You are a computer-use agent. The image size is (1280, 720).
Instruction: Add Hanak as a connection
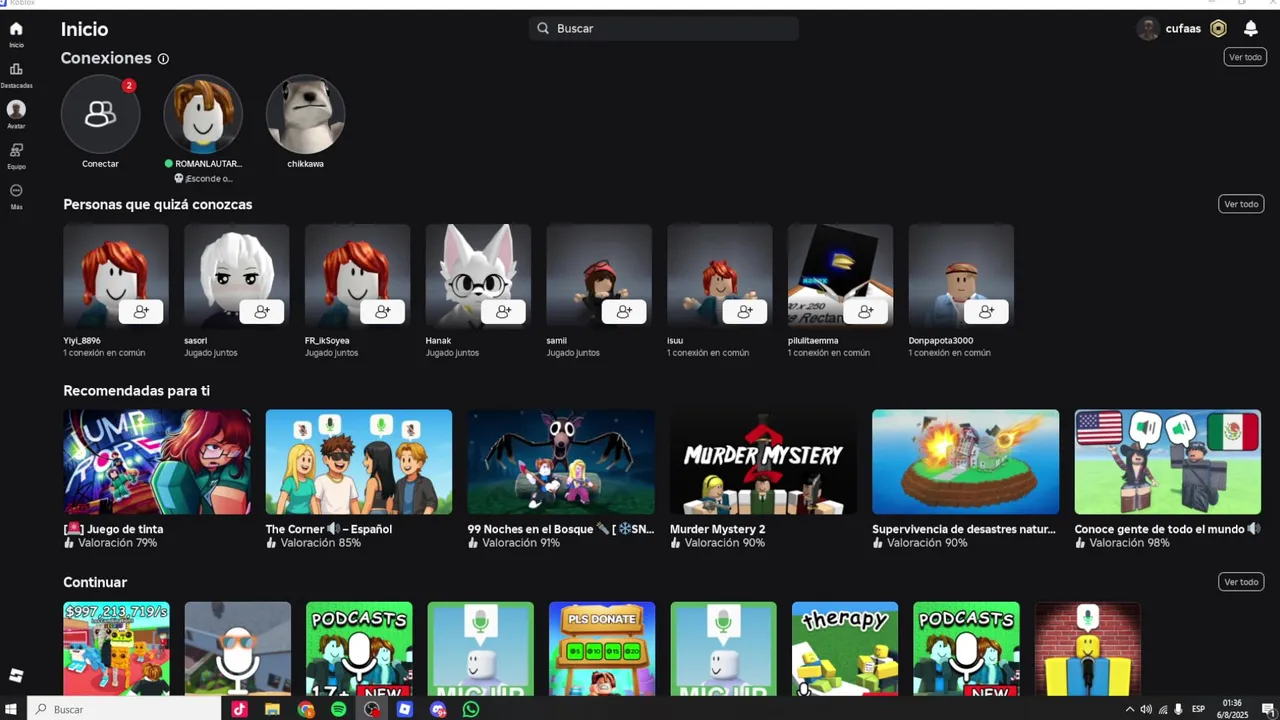(x=503, y=312)
